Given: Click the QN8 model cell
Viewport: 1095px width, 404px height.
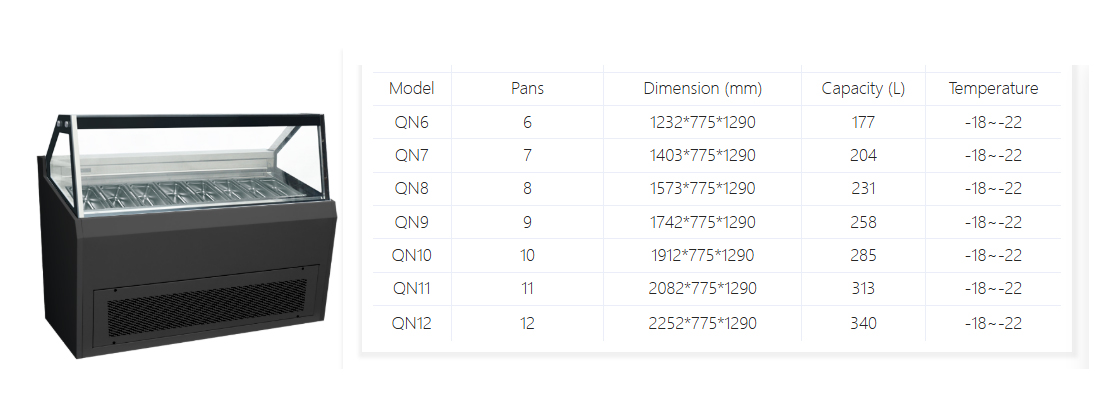Looking at the screenshot, I should tap(411, 188).
